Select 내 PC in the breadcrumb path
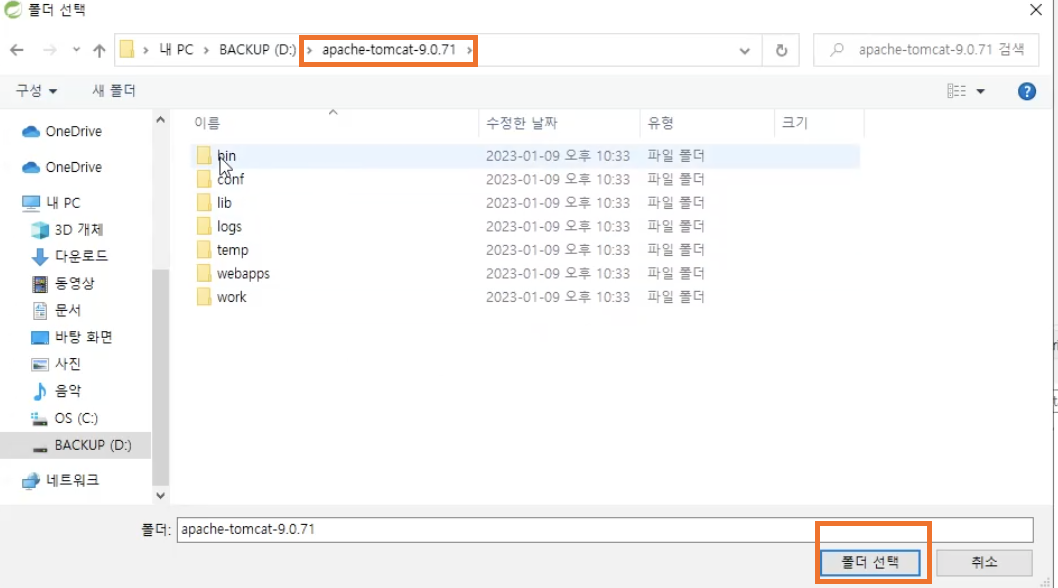This screenshot has height=588, width=1058. [x=176, y=50]
